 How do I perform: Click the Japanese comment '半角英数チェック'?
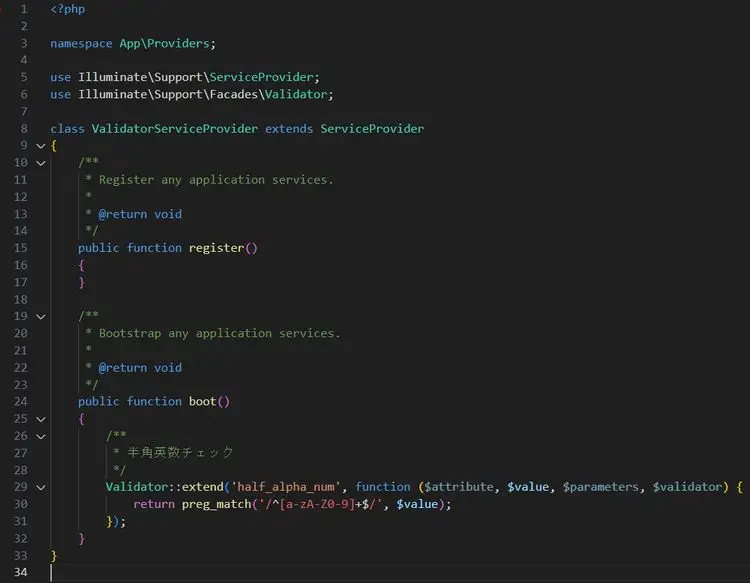coord(180,452)
